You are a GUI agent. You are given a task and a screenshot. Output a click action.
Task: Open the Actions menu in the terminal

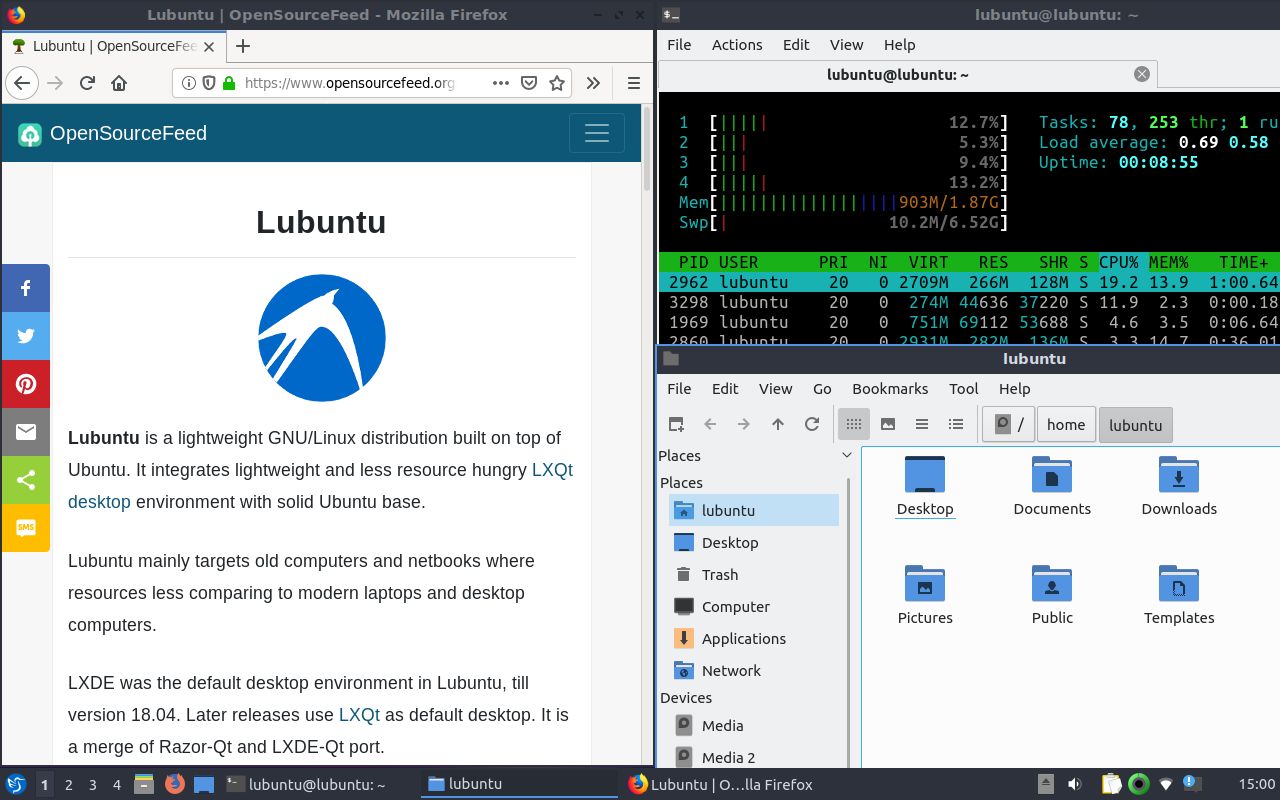(x=737, y=44)
